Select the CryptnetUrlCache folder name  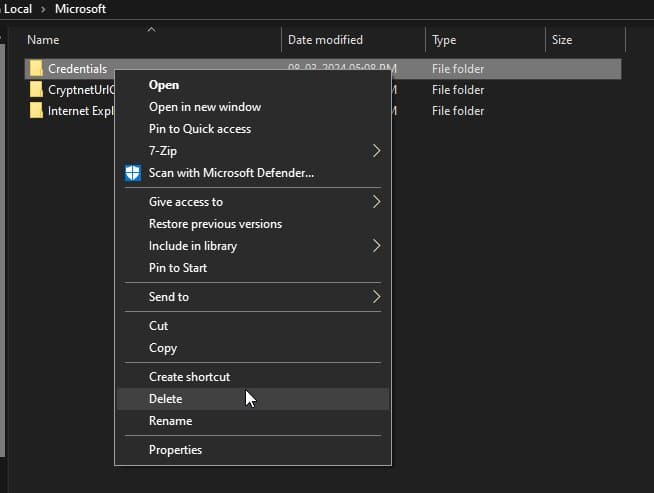(x=81, y=90)
